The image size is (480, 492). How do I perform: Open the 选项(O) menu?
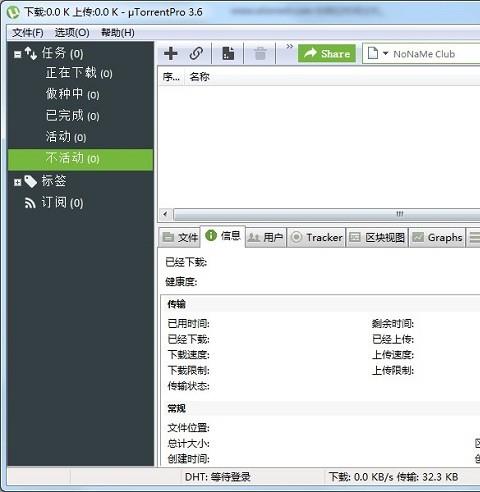(x=72, y=33)
